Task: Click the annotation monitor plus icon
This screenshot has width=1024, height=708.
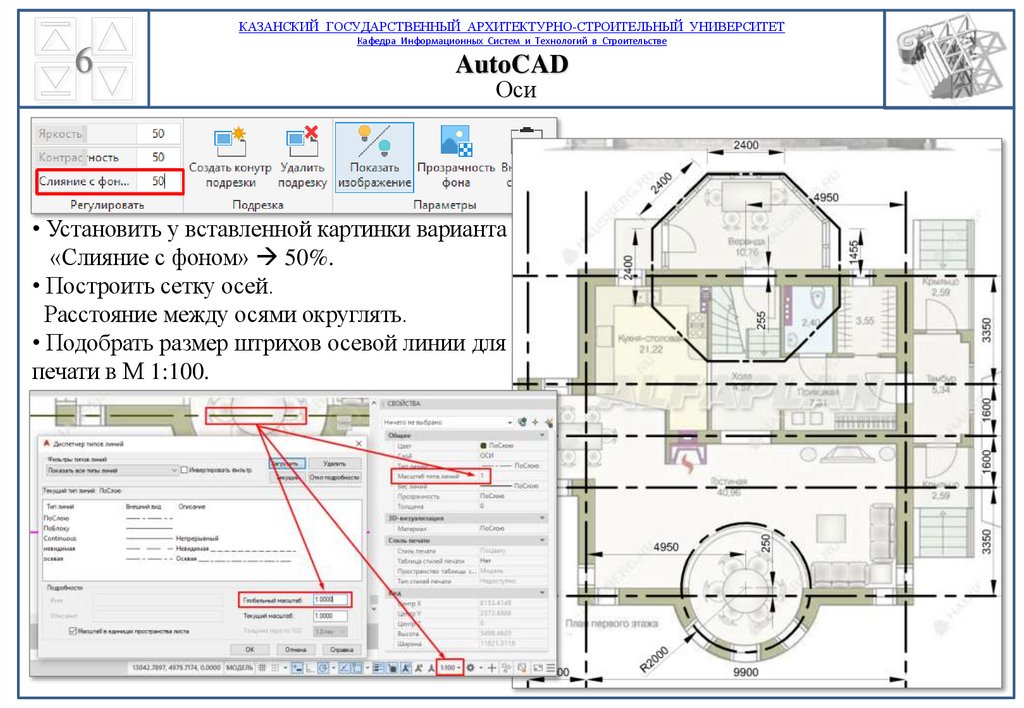Action: pos(492,668)
